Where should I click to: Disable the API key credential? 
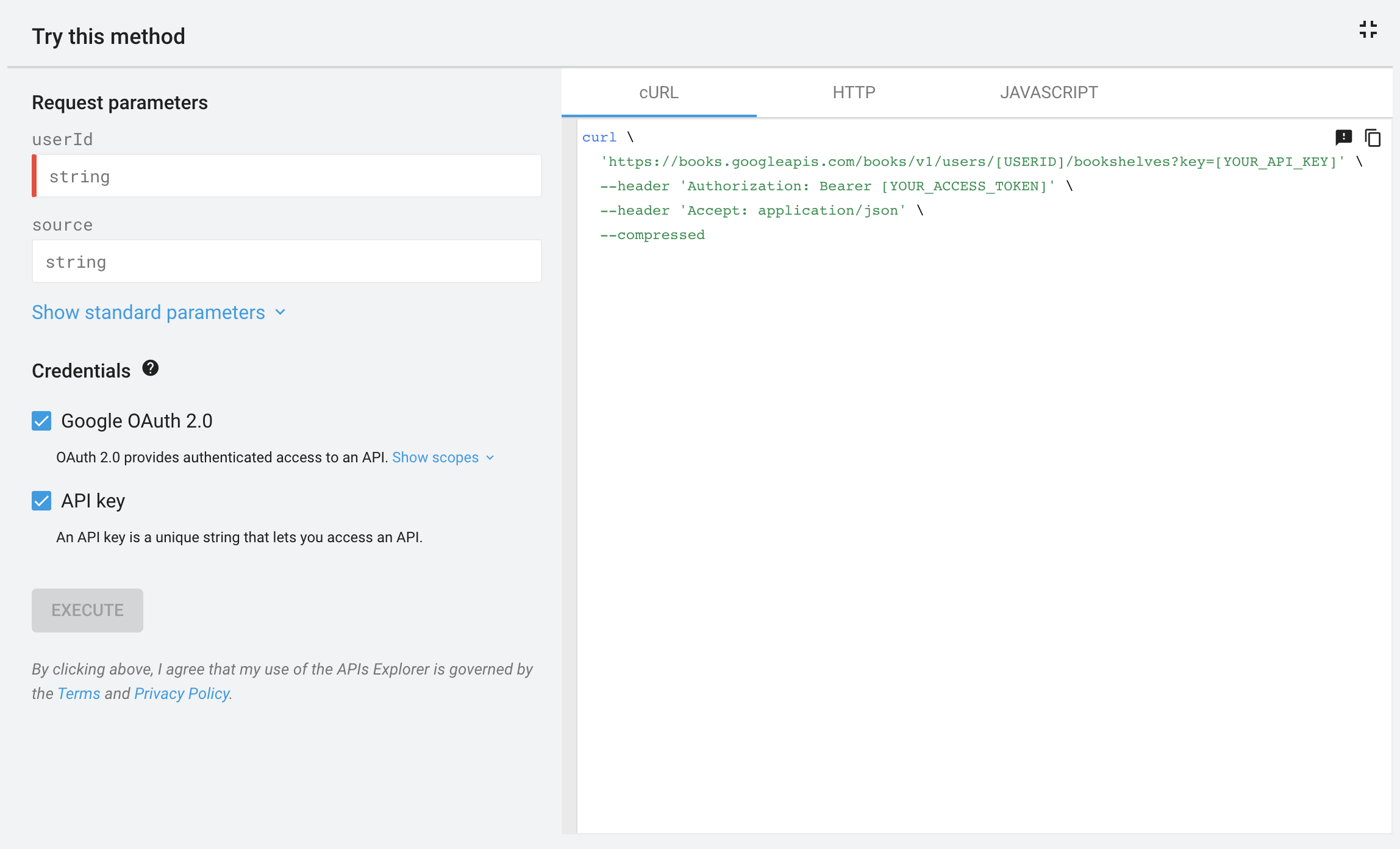[x=41, y=501]
